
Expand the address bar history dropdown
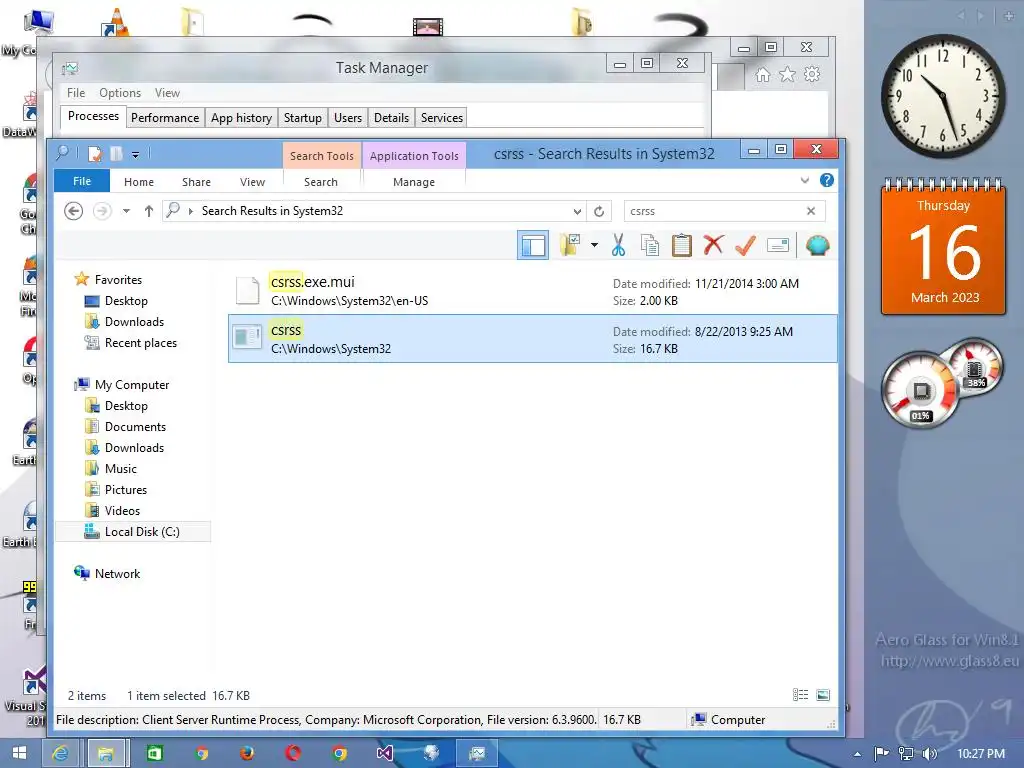click(577, 211)
